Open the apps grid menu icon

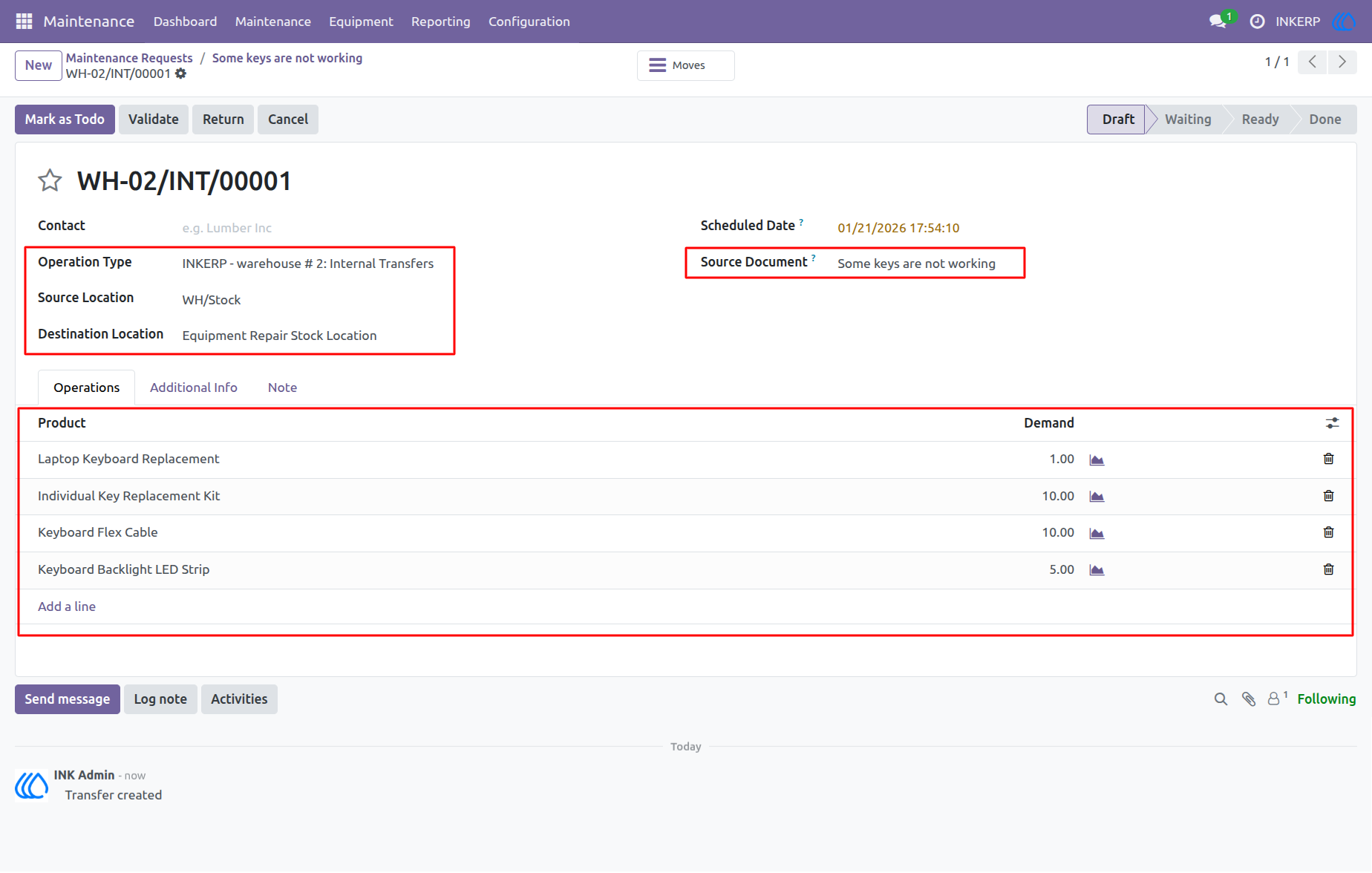coord(24,22)
